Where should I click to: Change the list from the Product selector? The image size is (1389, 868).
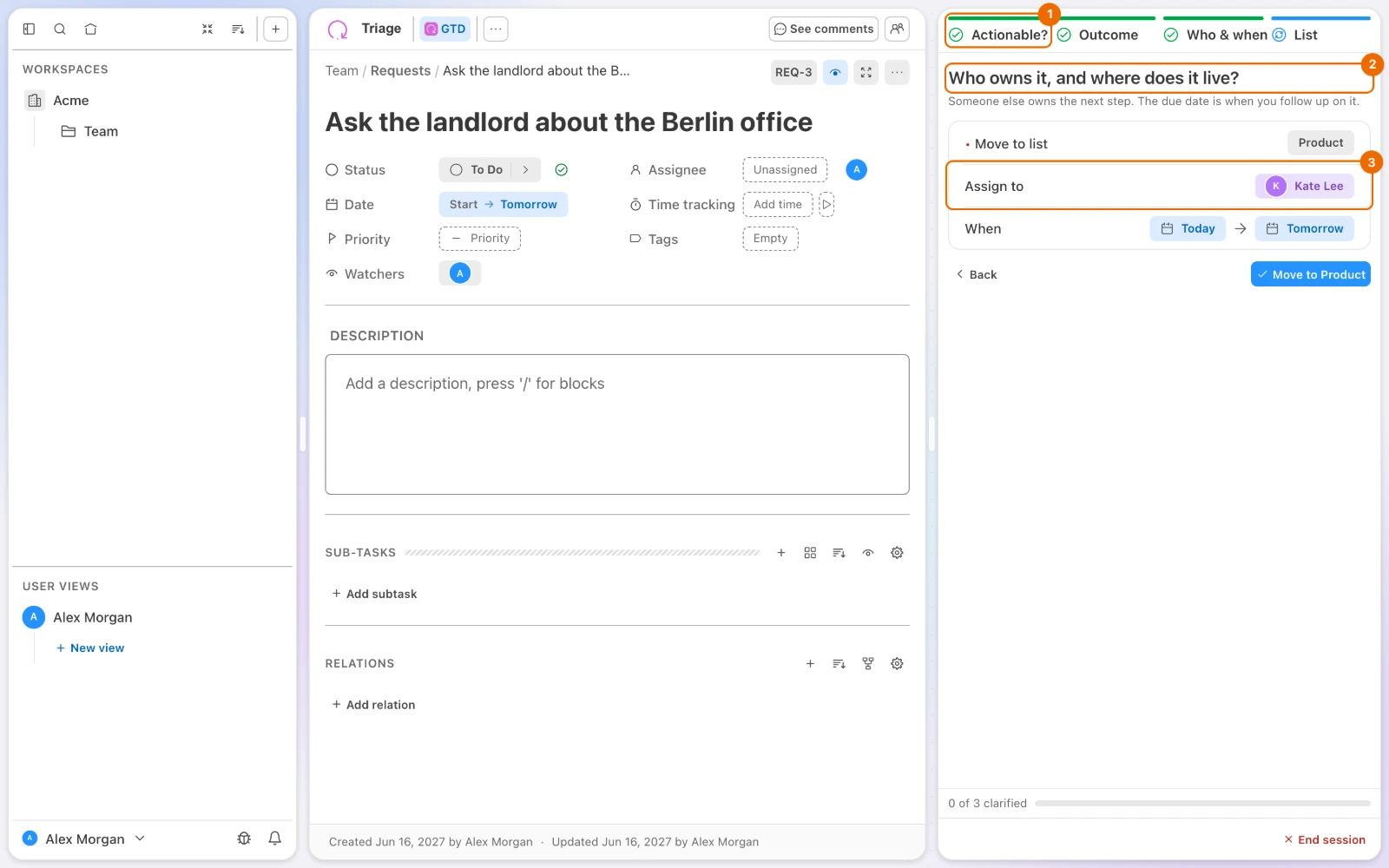[x=1320, y=143]
